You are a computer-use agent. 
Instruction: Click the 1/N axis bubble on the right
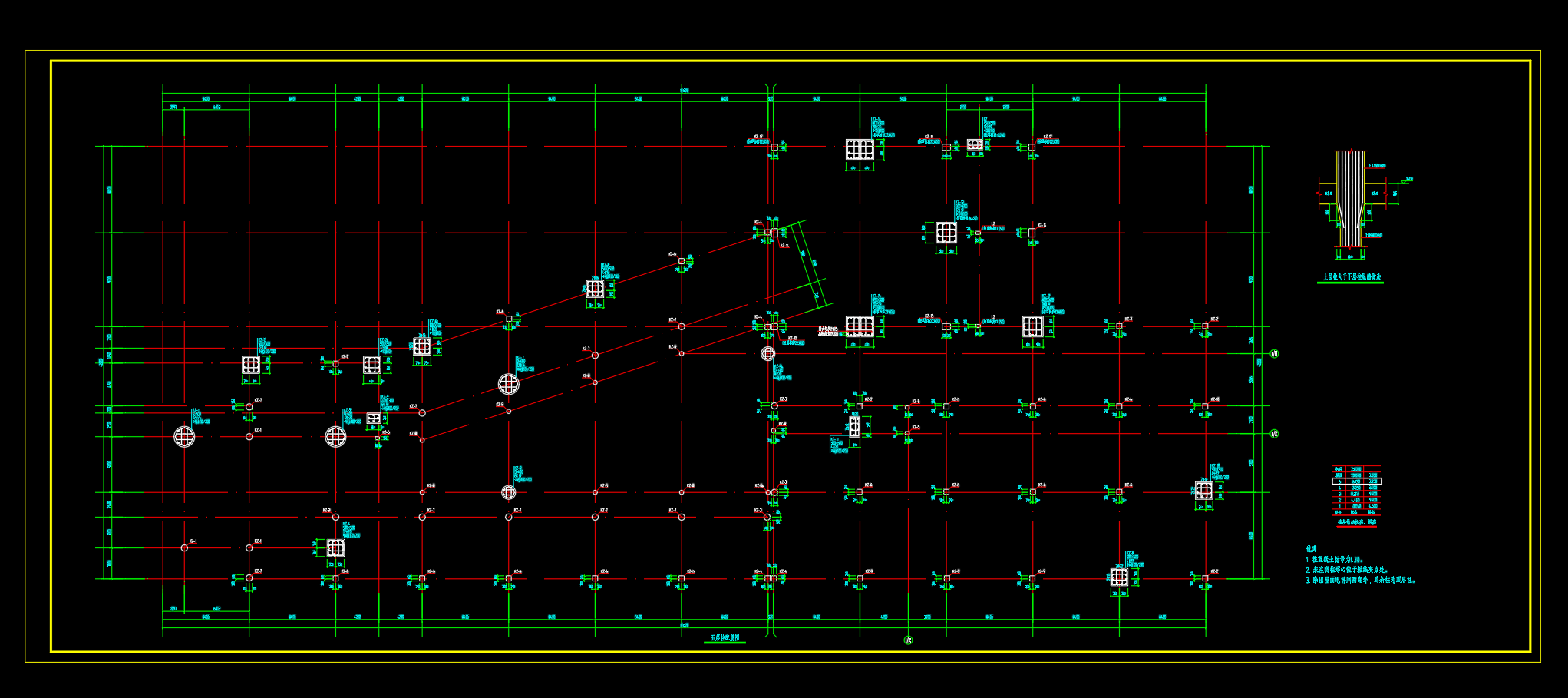click(x=1275, y=354)
